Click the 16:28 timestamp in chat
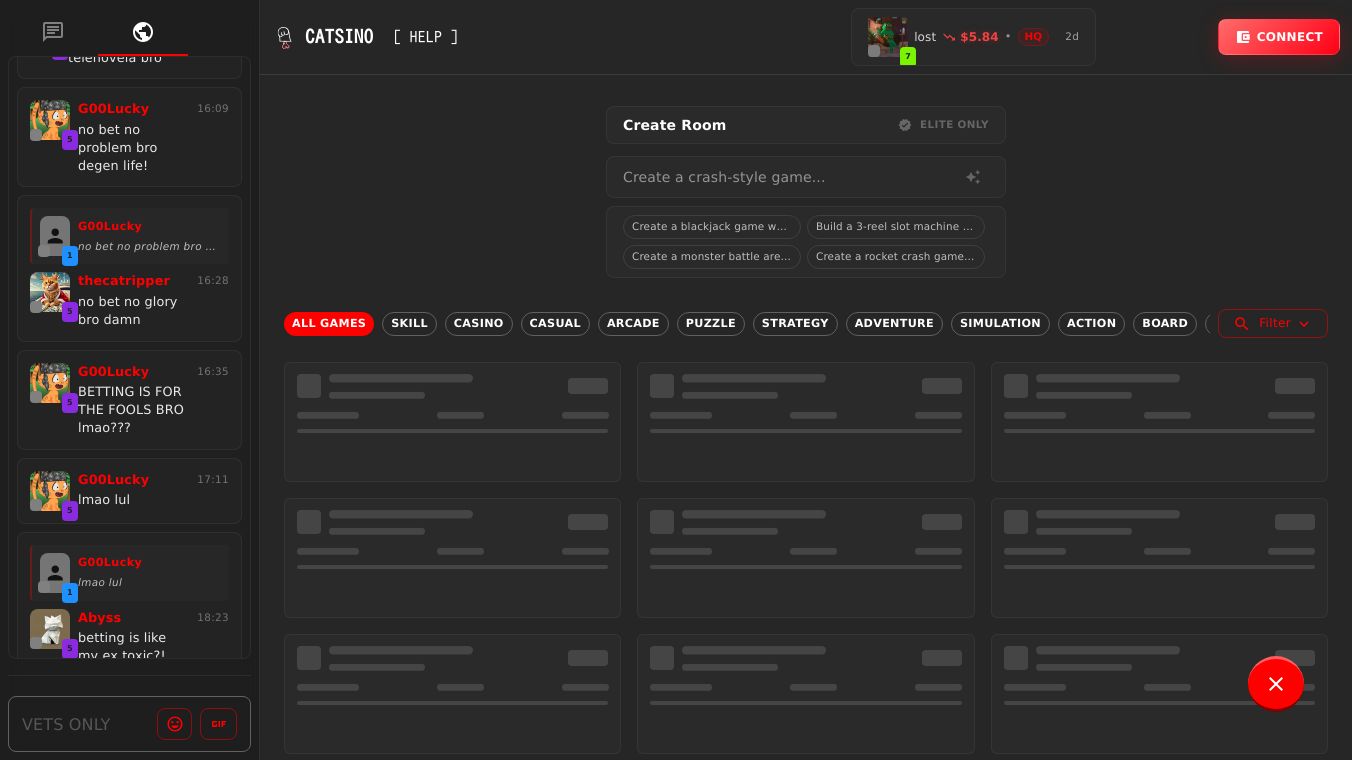 coord(213,281)
